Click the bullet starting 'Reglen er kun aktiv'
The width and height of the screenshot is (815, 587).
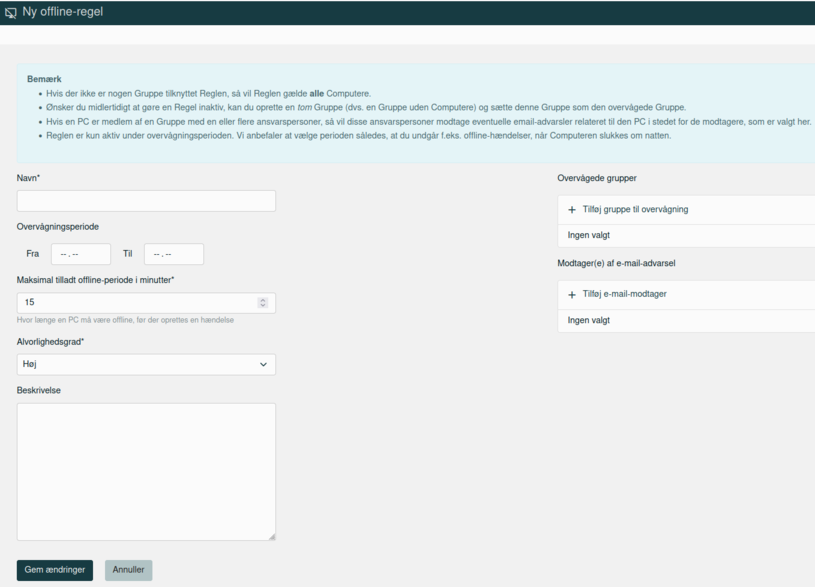[x=359, y=136]
